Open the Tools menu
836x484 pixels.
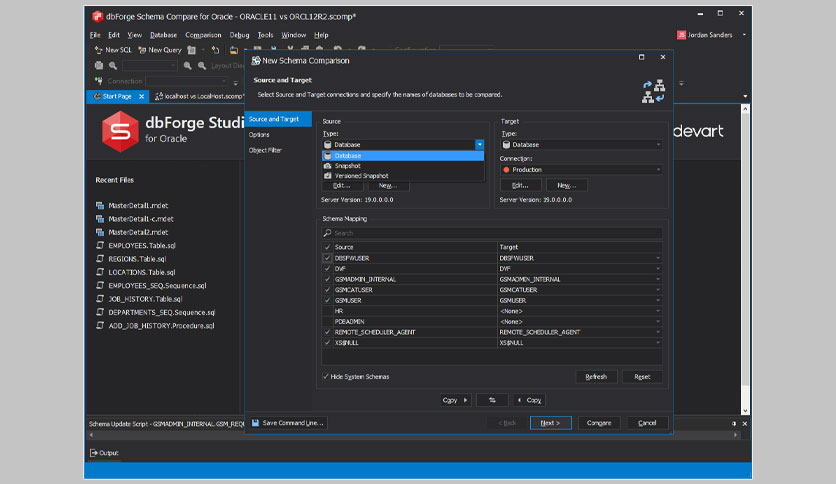265,35
